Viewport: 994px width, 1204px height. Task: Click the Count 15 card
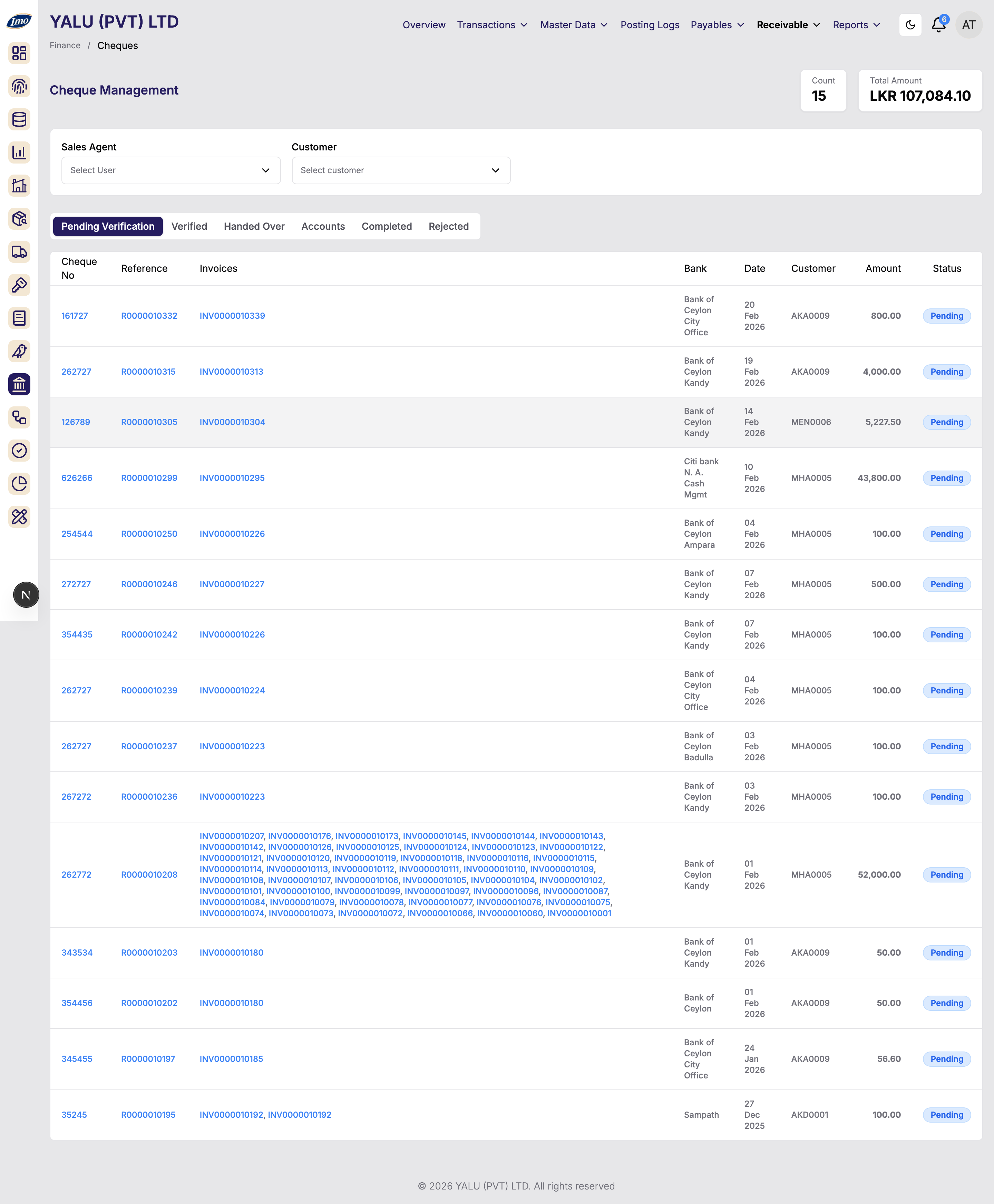[x=824, y=90]
